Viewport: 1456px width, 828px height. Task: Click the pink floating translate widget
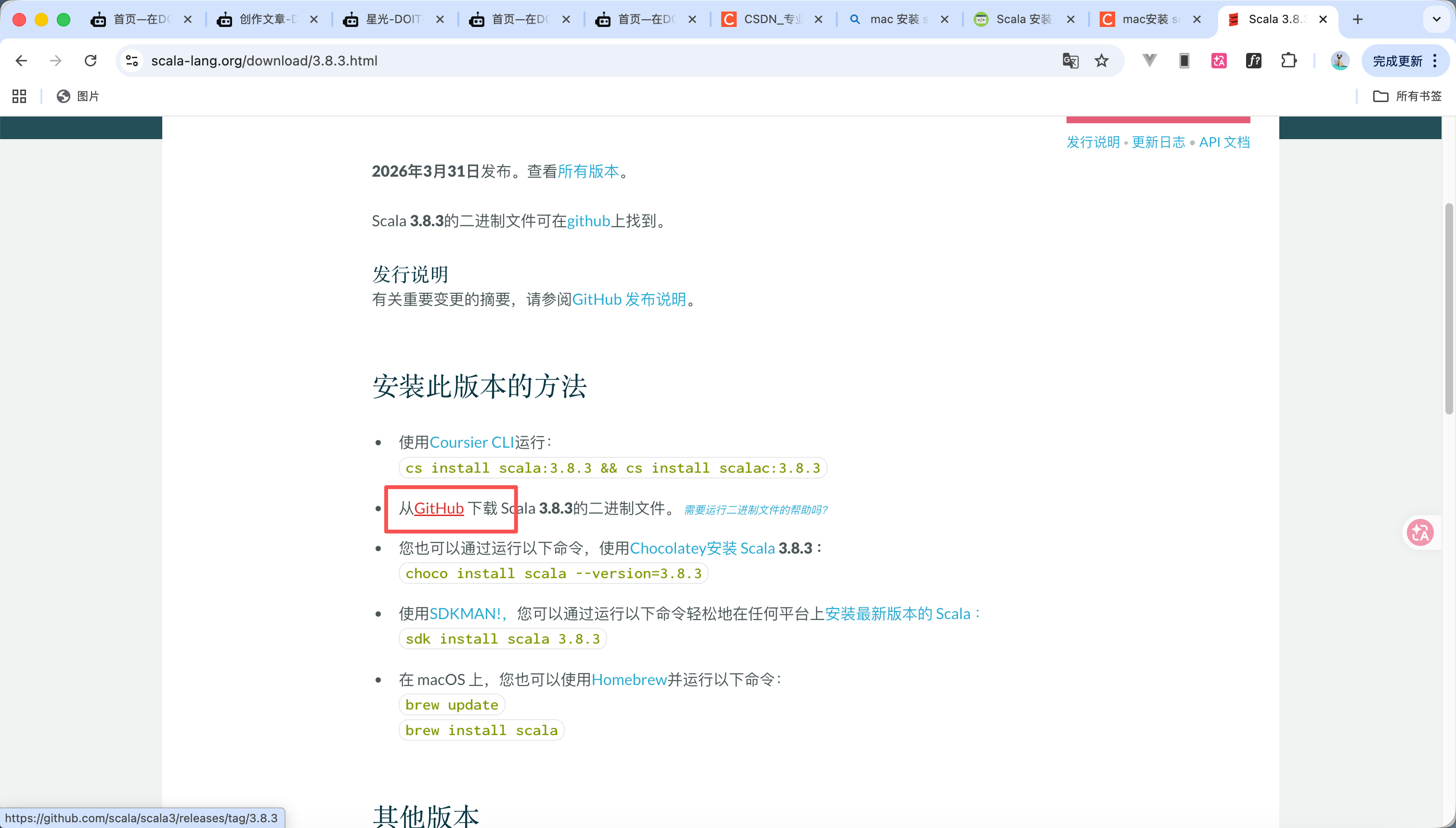(1421, 532)
